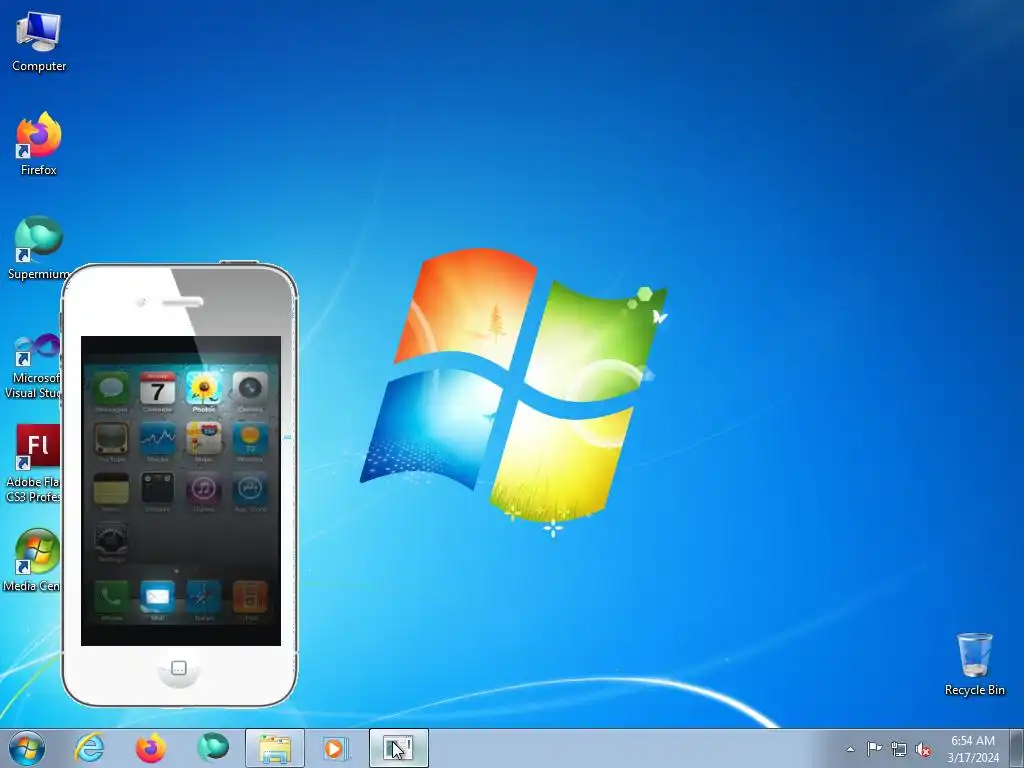Image resolution: width=1024 pixels, height=768 pixels.
Task: Open the App Store on the iPhone
Action: (250, 488)
